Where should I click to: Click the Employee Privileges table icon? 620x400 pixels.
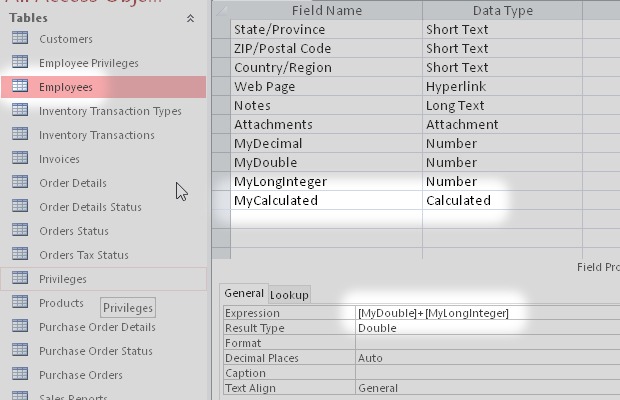[x=19, y=63]
